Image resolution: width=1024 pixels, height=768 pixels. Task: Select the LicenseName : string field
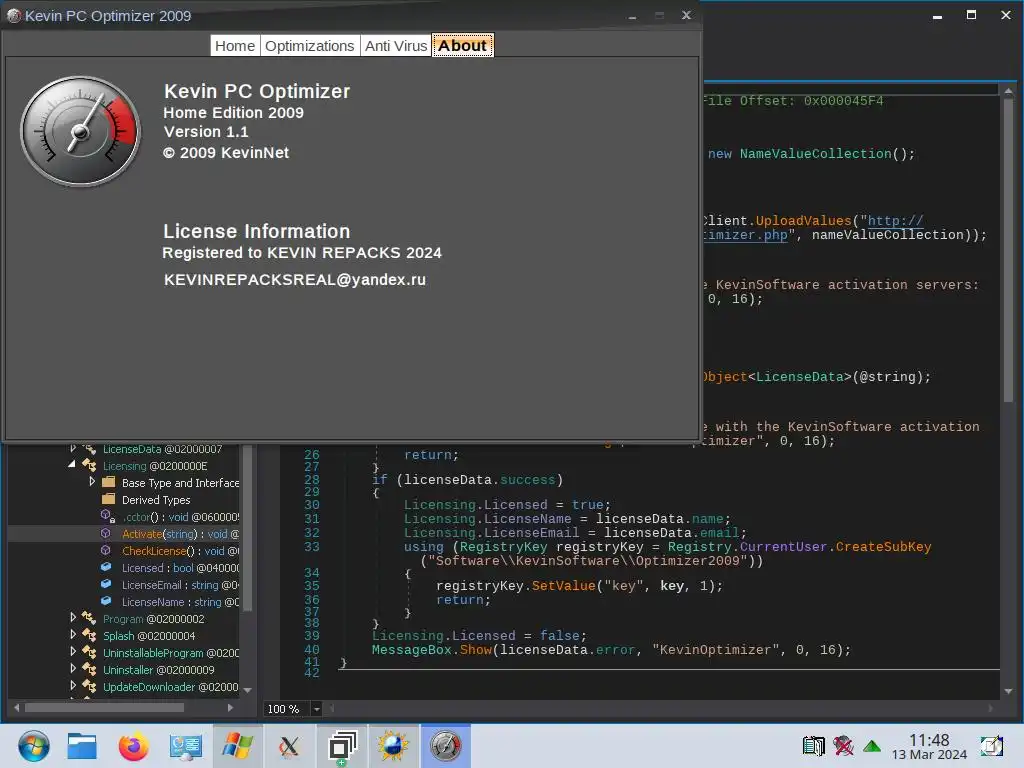[180, 602]
